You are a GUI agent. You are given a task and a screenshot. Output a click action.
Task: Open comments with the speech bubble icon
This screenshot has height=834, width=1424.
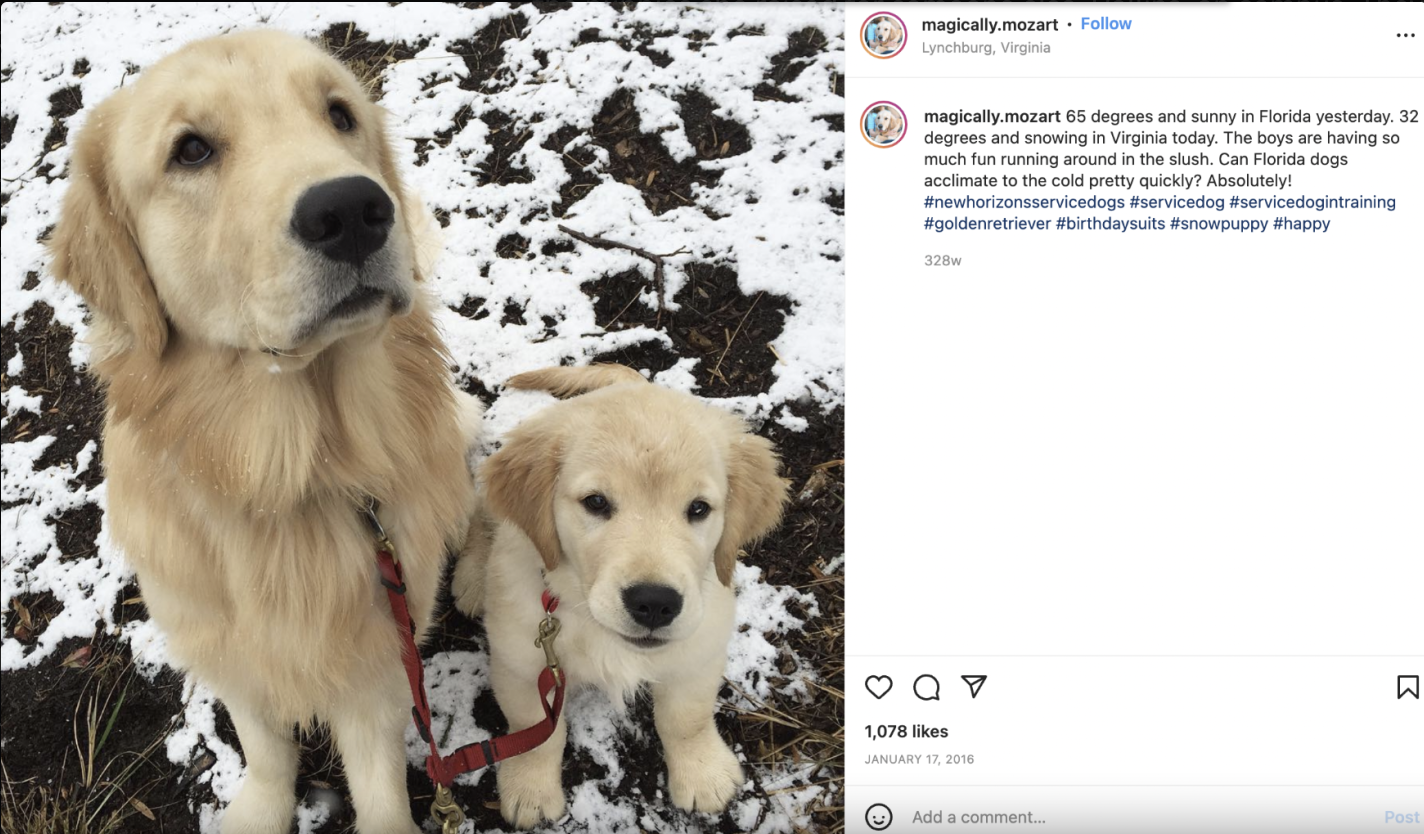[x=926, y=687]
